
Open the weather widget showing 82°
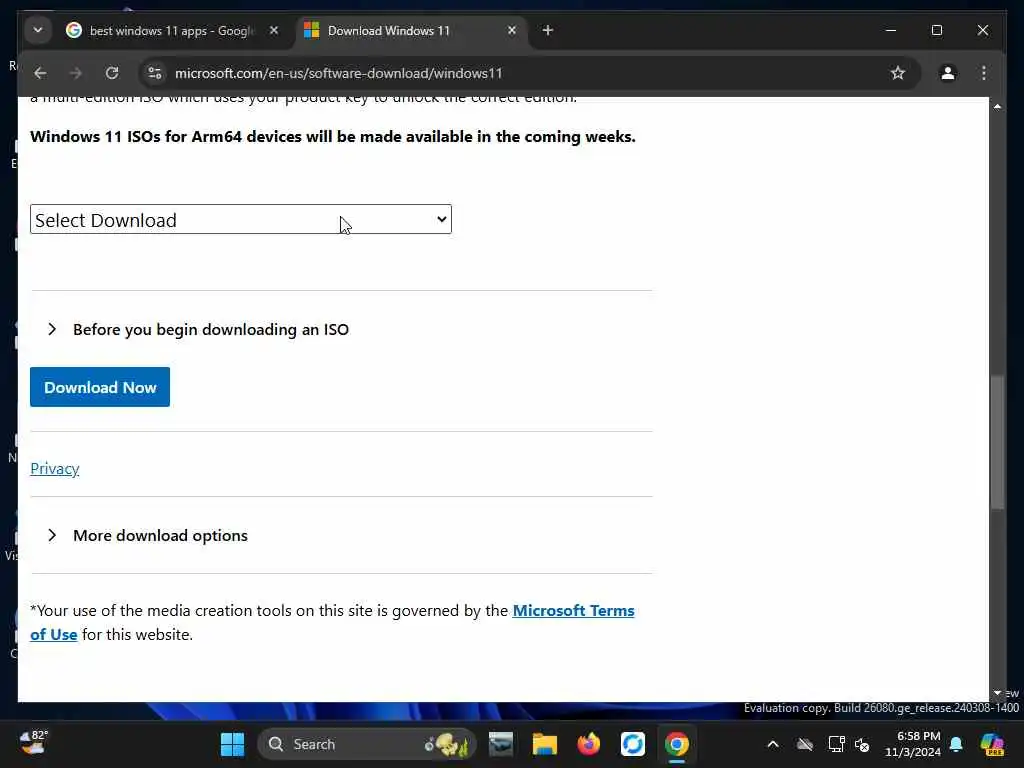click(33, 743)
